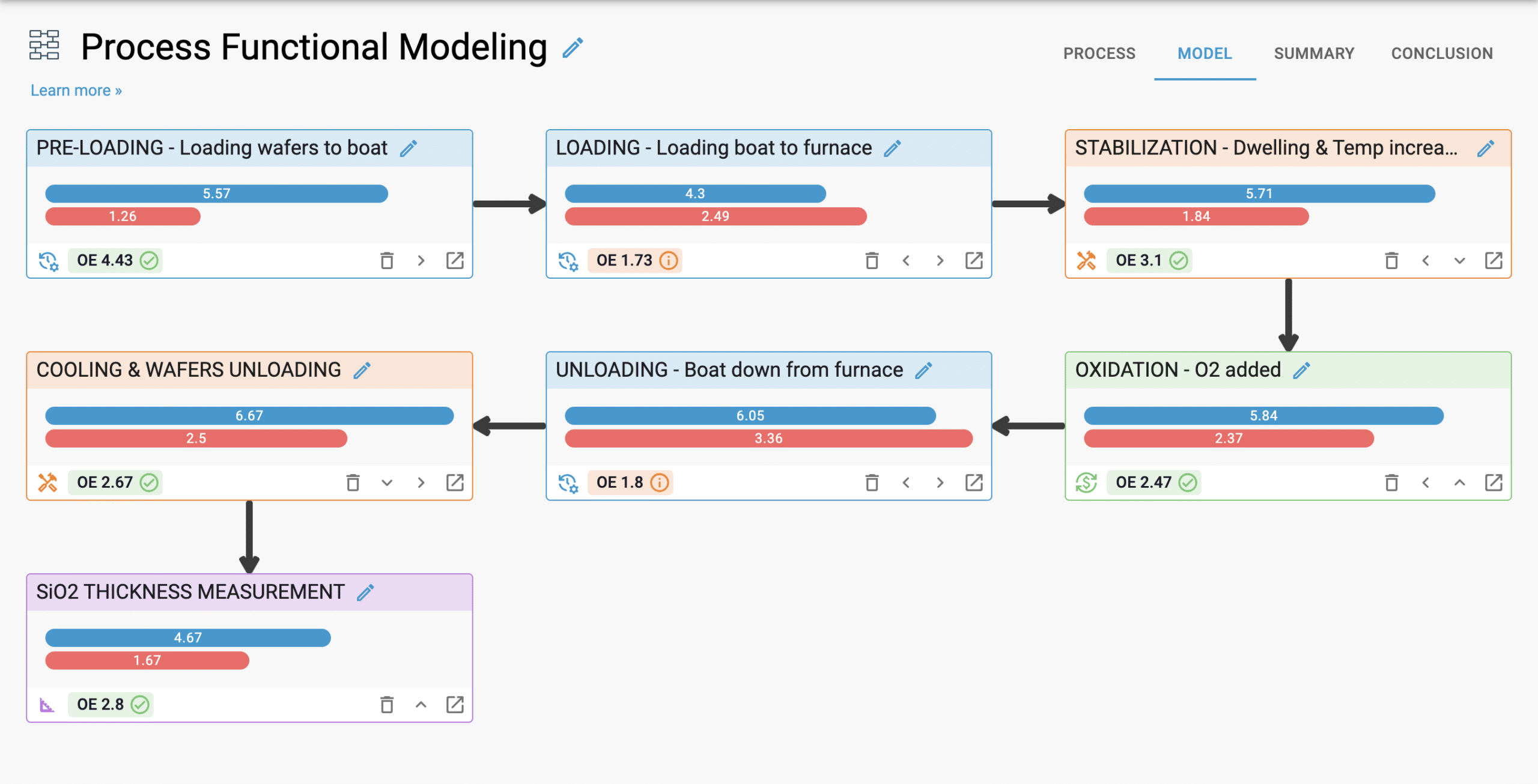The width and height of the screenshot is (1538, 784).
Task: Move LOADING step right
Action: [x=940, y=261]
